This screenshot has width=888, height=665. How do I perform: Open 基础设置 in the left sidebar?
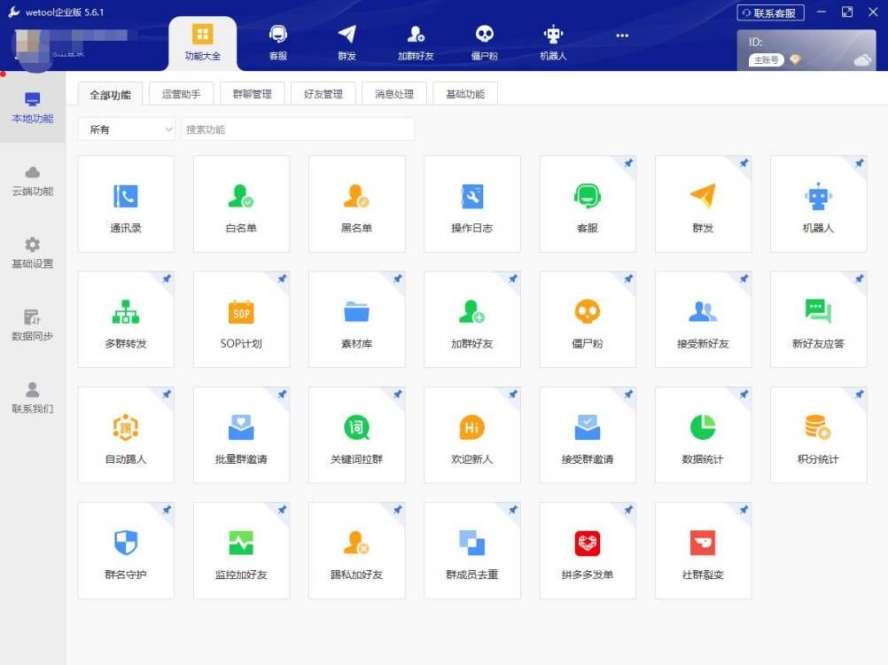[32, 253]
